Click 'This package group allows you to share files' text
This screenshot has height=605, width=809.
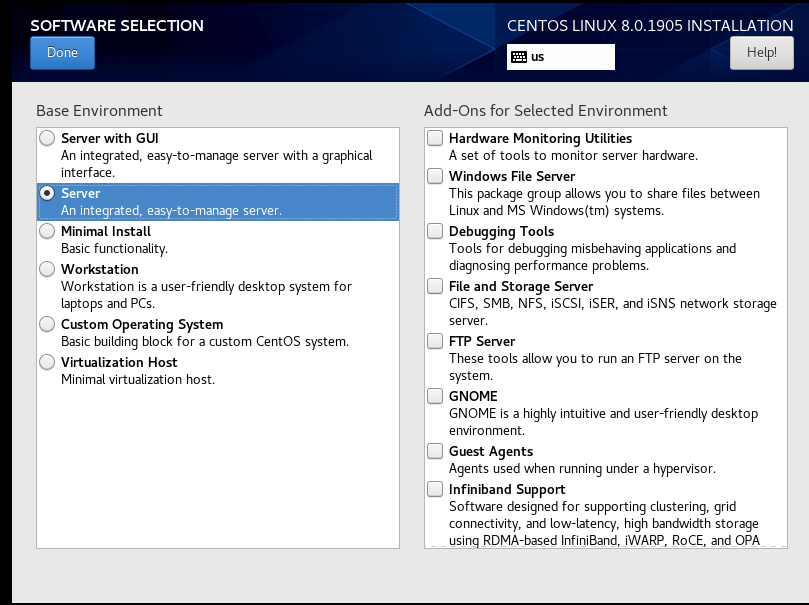pos(604,202)
